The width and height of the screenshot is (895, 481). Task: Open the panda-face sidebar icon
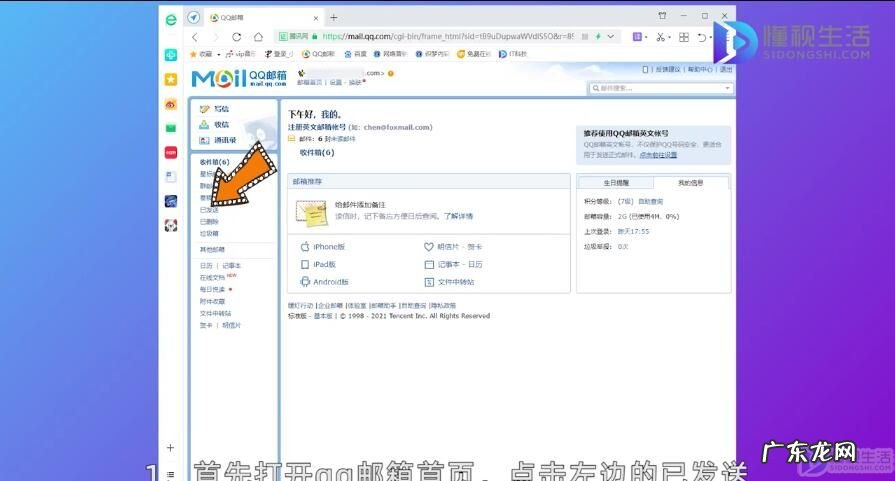click(171, 225)
